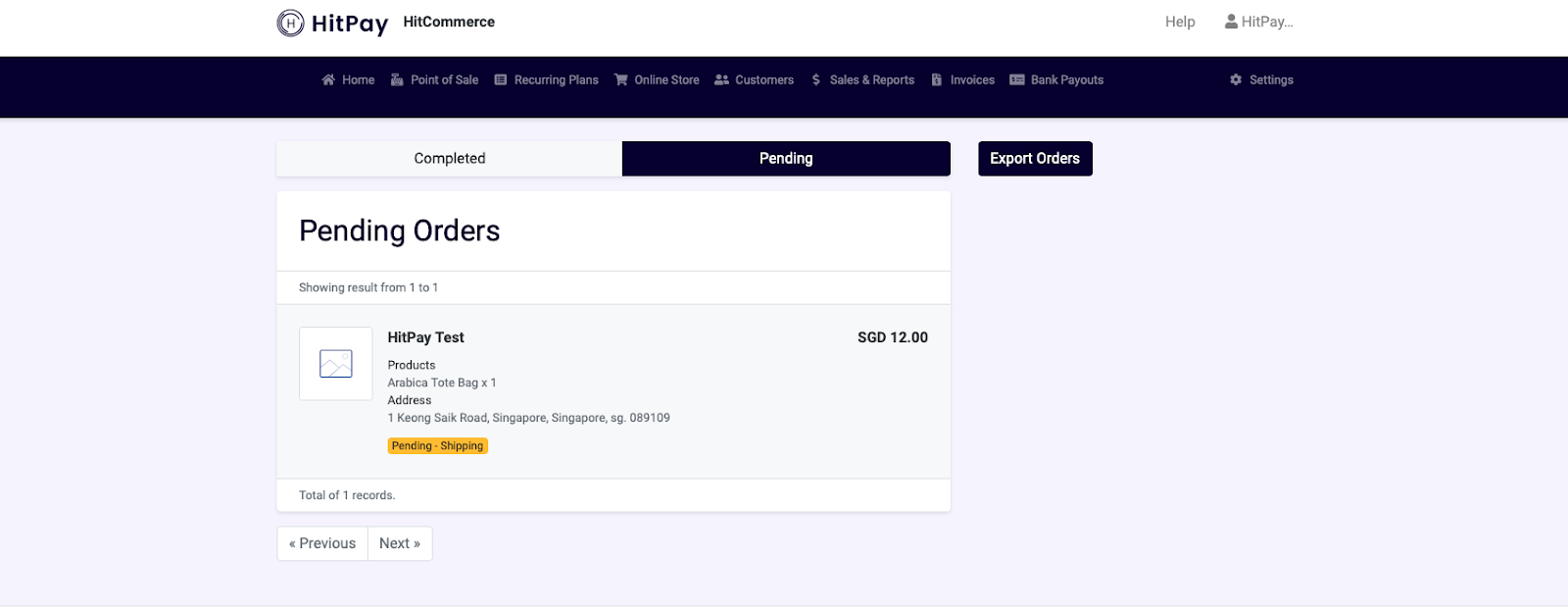Screen dimensions: 1568x612
Task: Click the 1 Keong Saik Road address
Action: [x=529, y=418]
